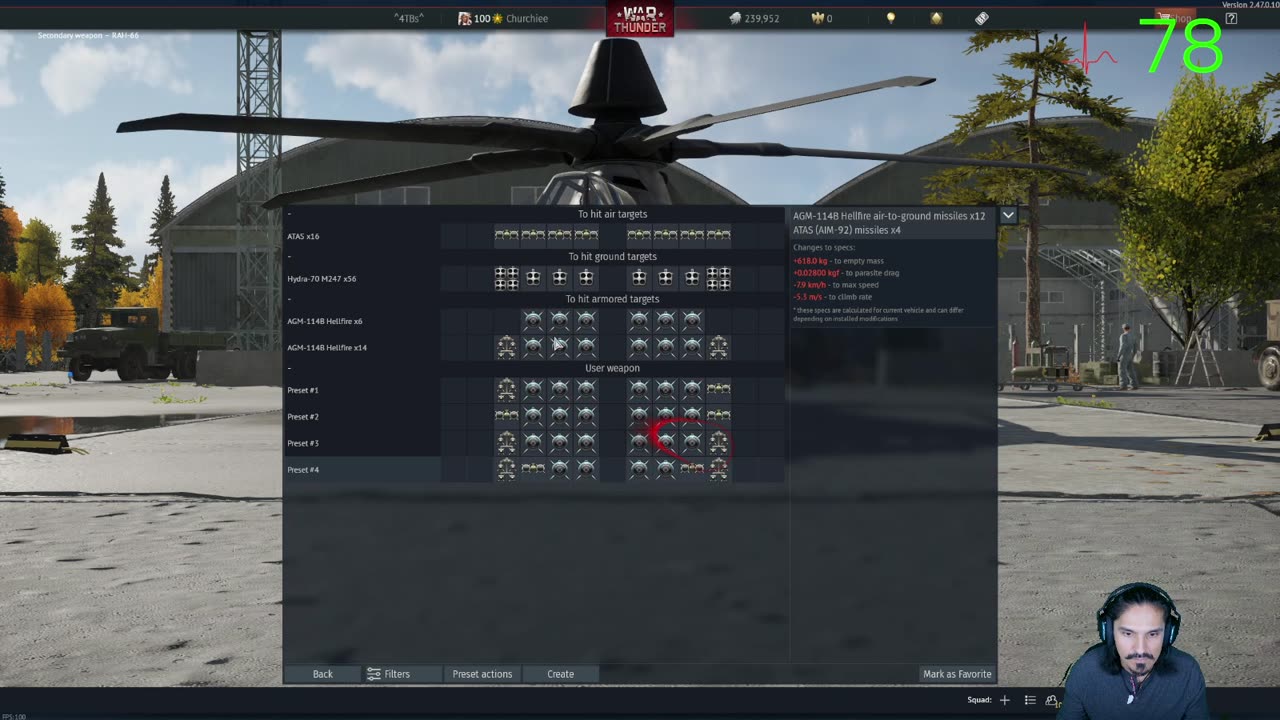The image size is (1280, 720).
Task: Click the Silver Lions balance 239,952
Action: pos(755,18)
